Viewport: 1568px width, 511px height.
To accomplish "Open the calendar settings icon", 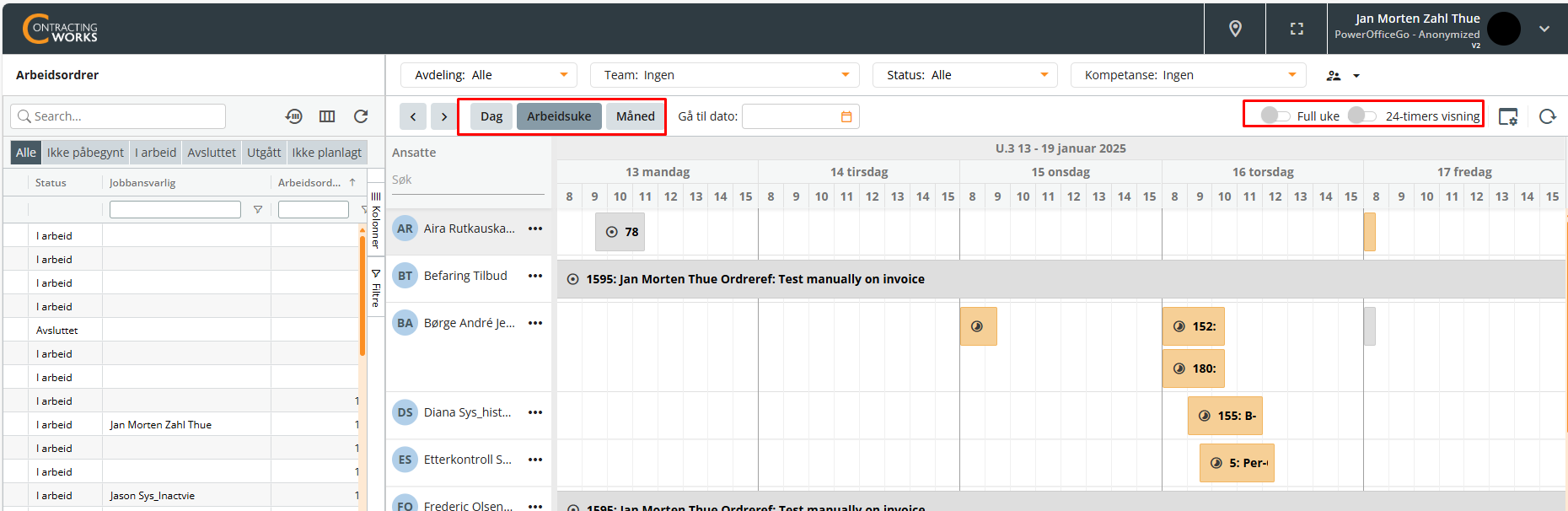I will [x=1508, y=116].
